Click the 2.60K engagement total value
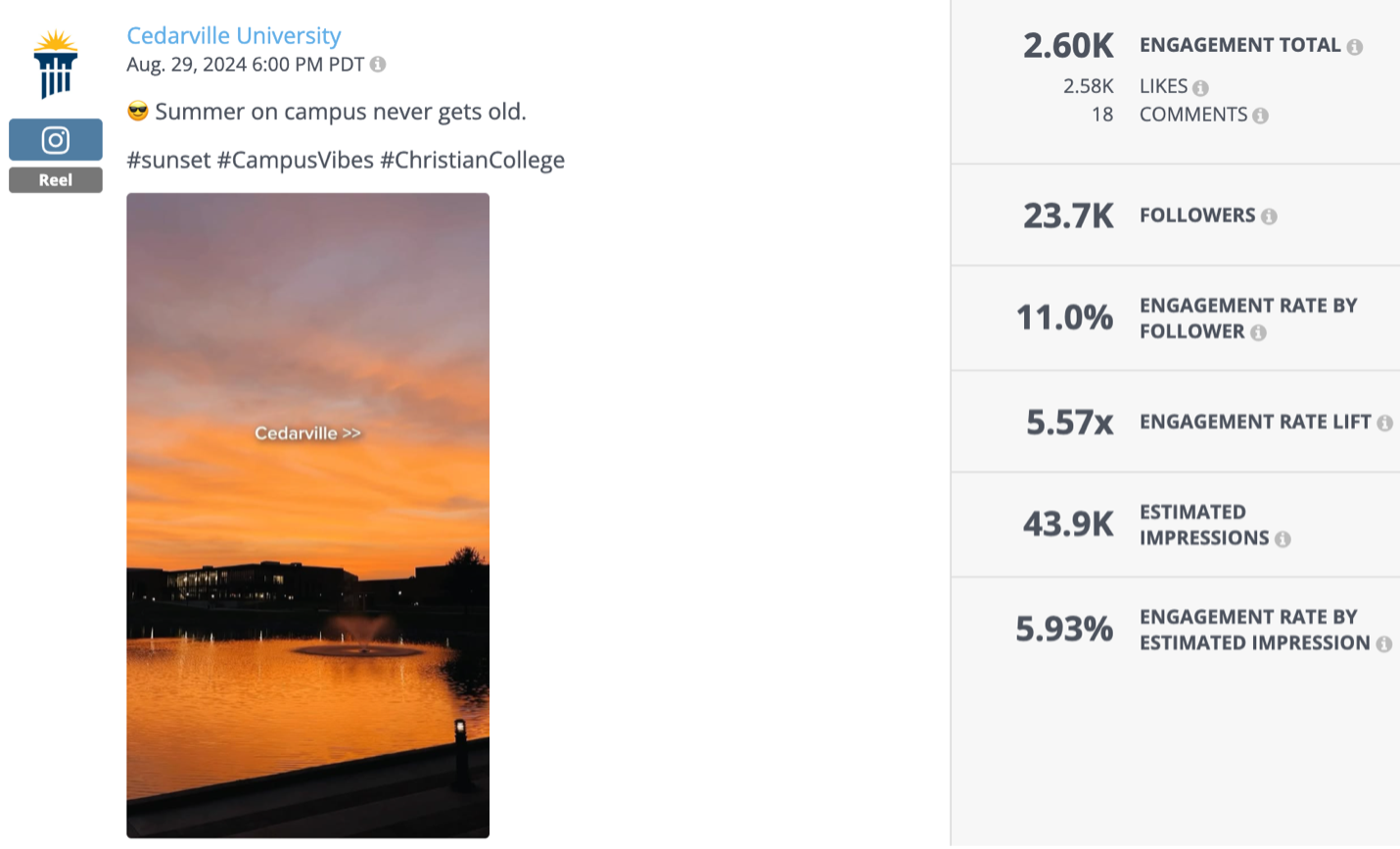The image size is (1400, 849). point(1068,46)
